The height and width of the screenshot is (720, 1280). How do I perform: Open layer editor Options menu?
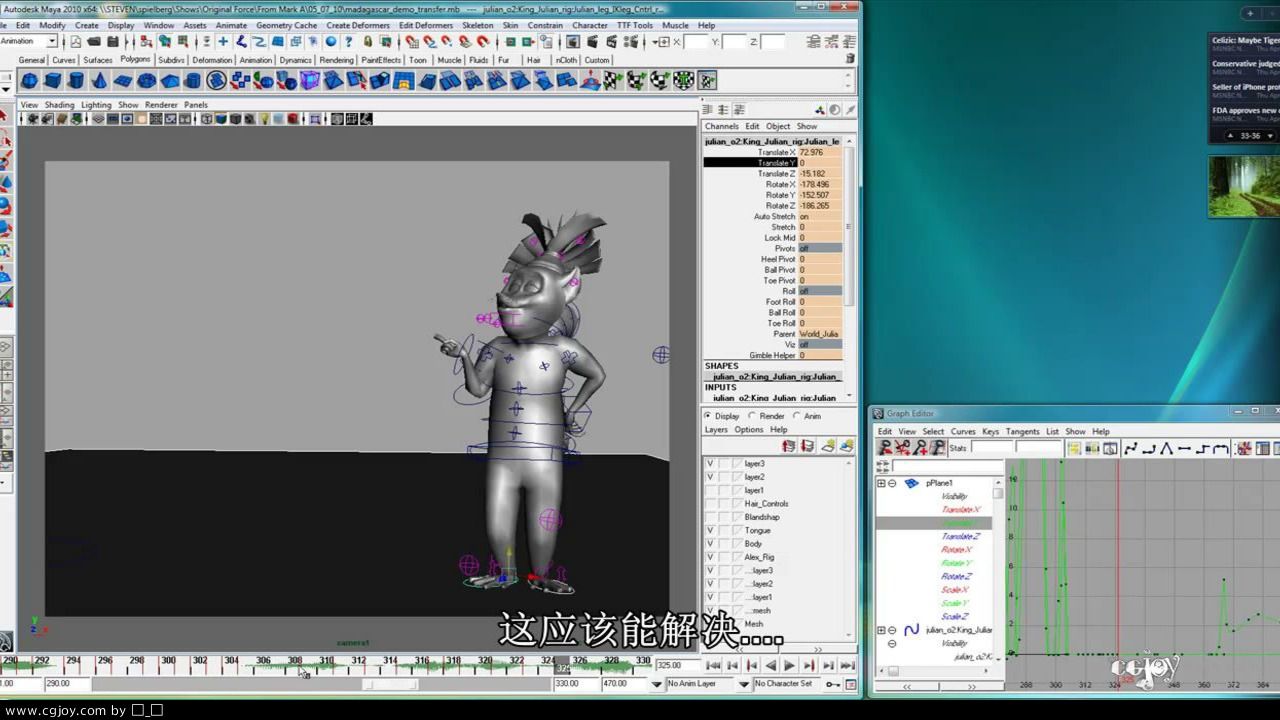[x=749, y=430]
